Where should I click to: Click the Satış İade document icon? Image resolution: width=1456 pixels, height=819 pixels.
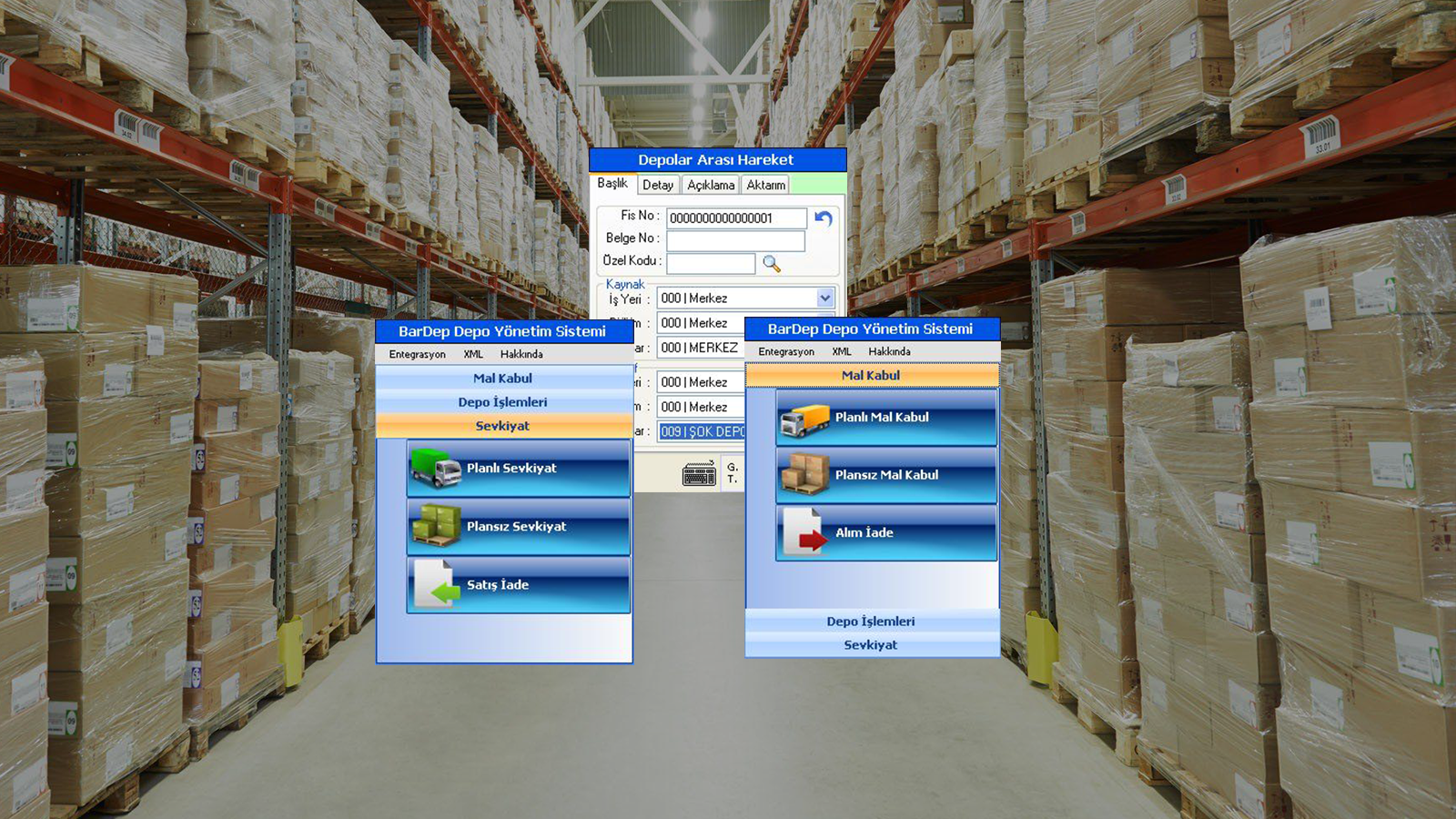pos(436,584)
